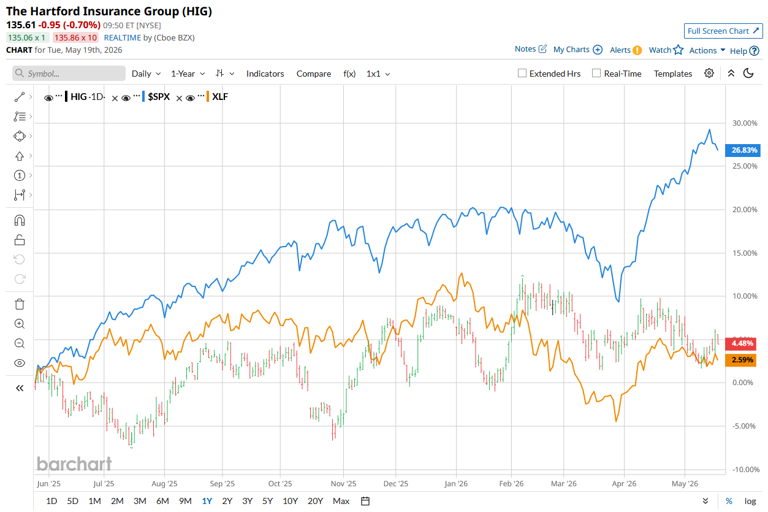The width and height of the screenshot is (768, 512).
Task: Enable the Real-Time checkbox
Action: tap(596, 73)
